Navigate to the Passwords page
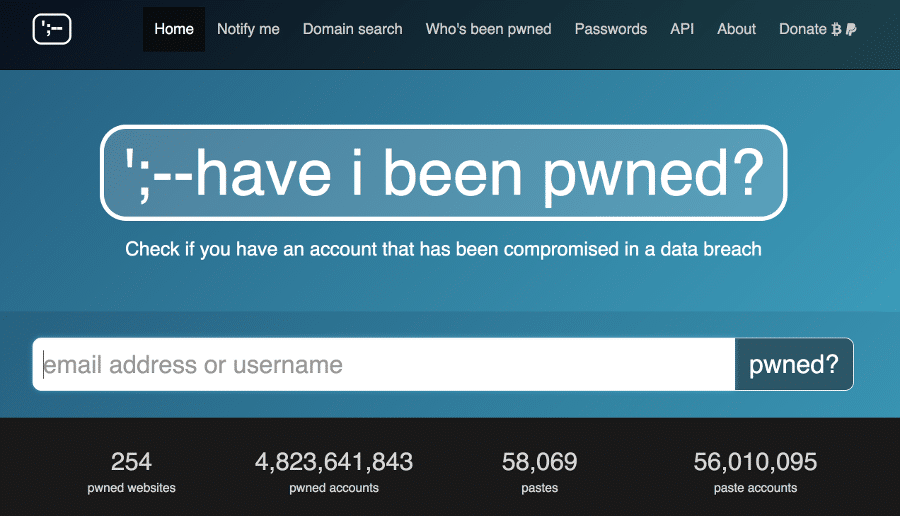 [x=610, y=29]
